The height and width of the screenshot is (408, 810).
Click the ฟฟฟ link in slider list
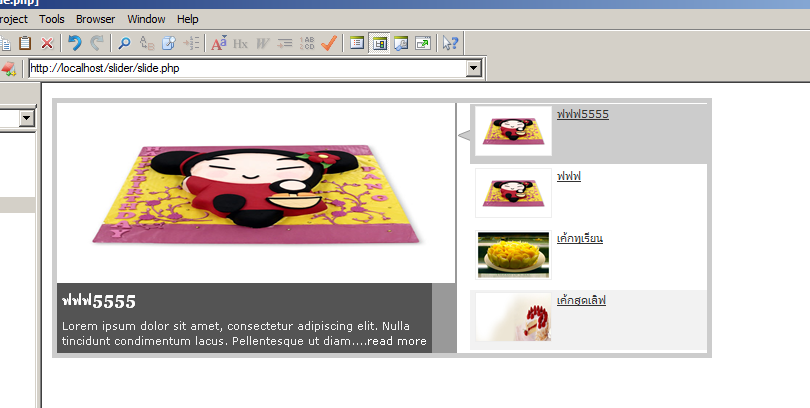569,176
